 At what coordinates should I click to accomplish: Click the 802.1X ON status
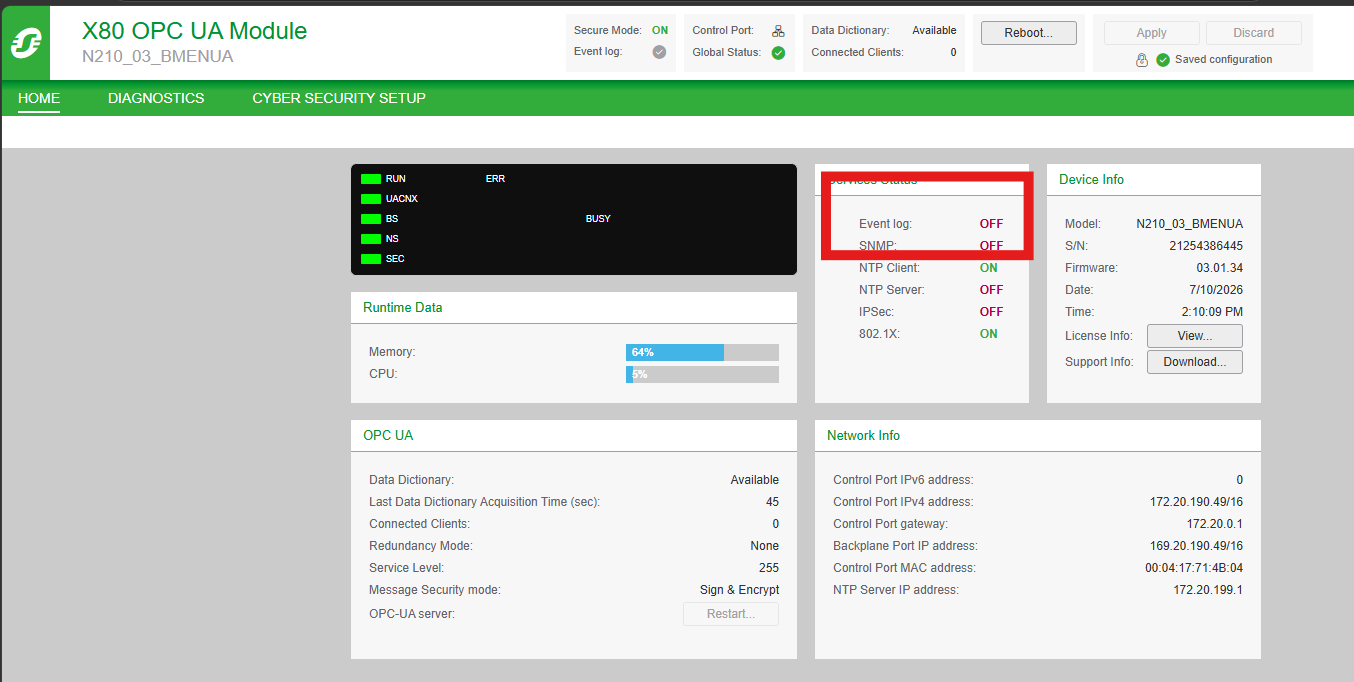(989, 334)
